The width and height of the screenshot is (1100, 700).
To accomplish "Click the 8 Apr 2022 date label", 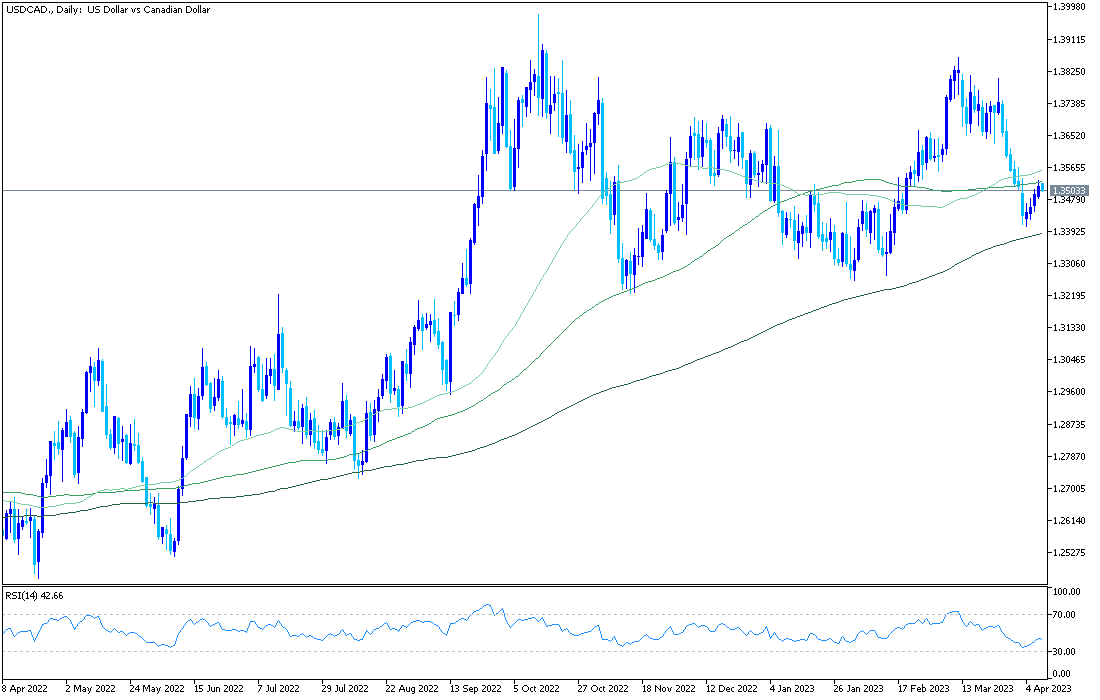I will pyautogui.click(x=25, y=689).
